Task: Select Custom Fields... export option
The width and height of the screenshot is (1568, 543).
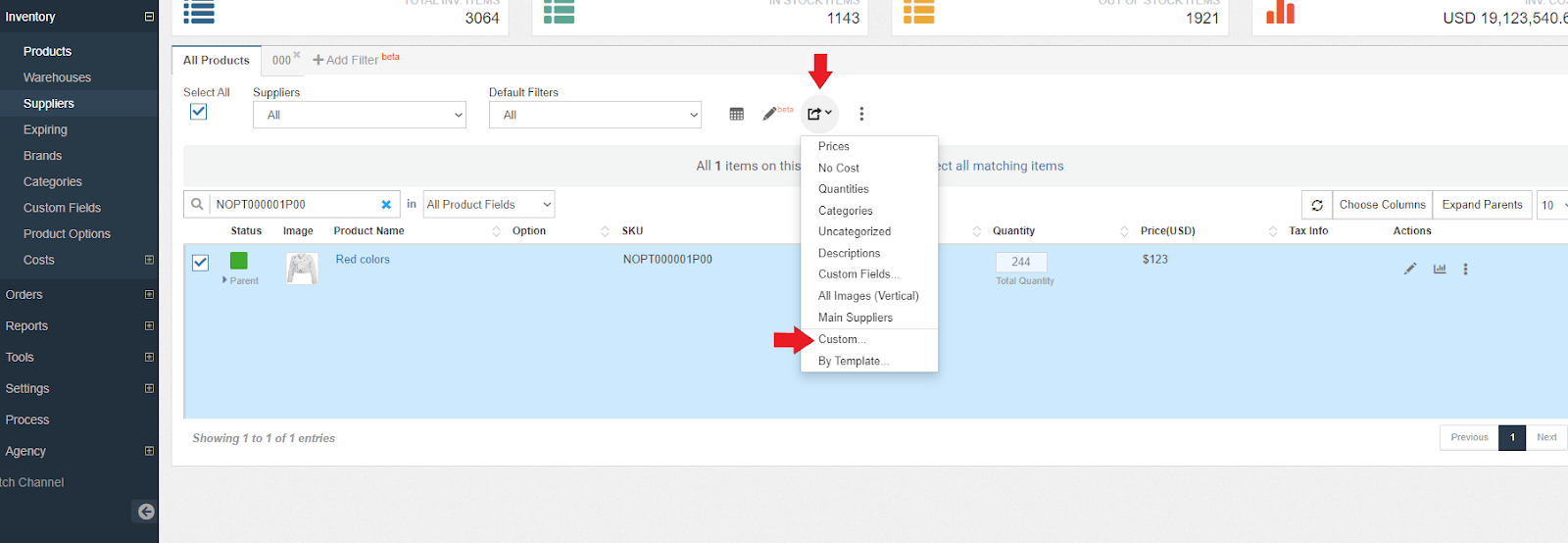Action: (869, 274)
